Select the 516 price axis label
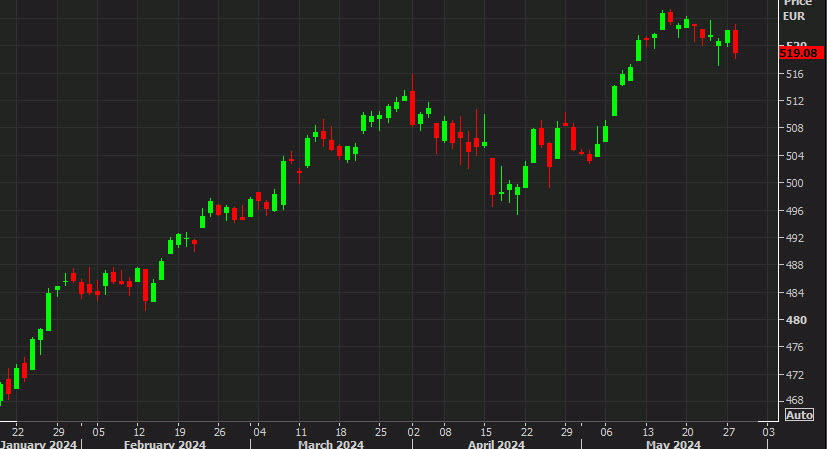Image resolution: width=827 pixels, height=449 pixels. 794,74
